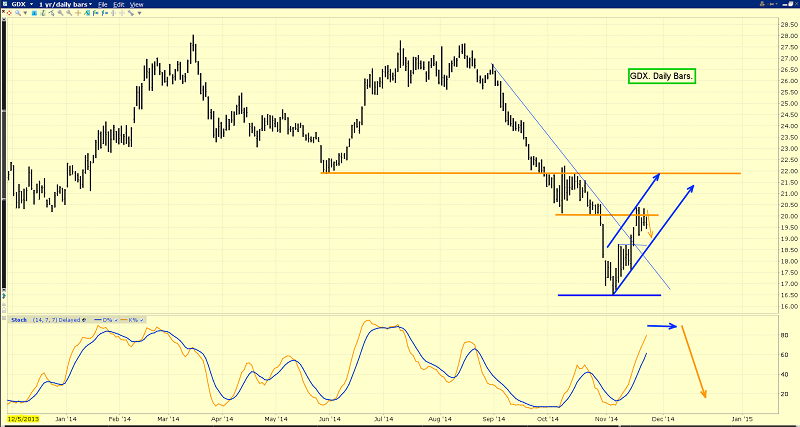Click the red X icon in the chart toolbar
Screen dimensions: 800x427
(3, 11)
